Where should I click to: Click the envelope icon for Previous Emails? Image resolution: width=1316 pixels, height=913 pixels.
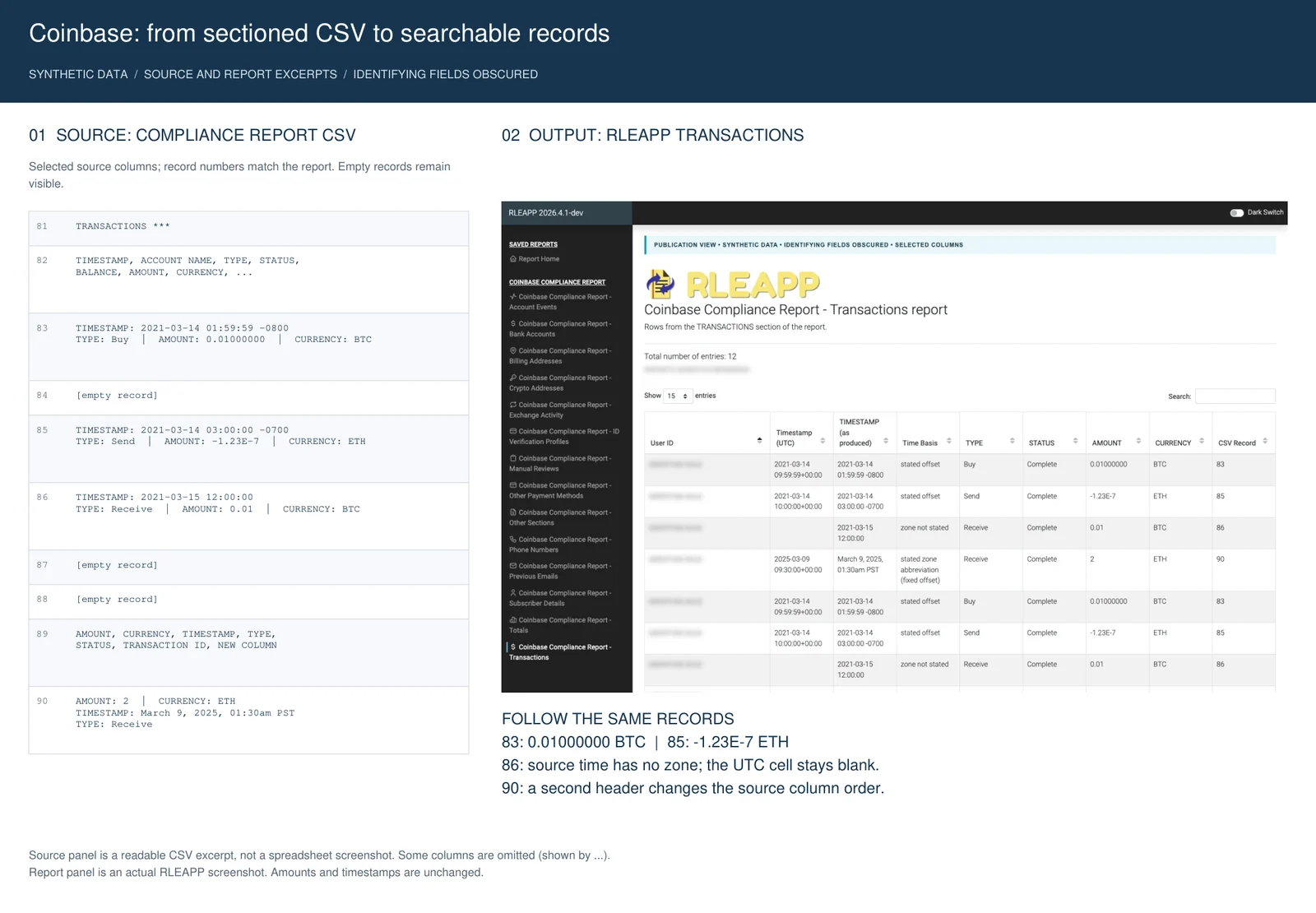513,566
